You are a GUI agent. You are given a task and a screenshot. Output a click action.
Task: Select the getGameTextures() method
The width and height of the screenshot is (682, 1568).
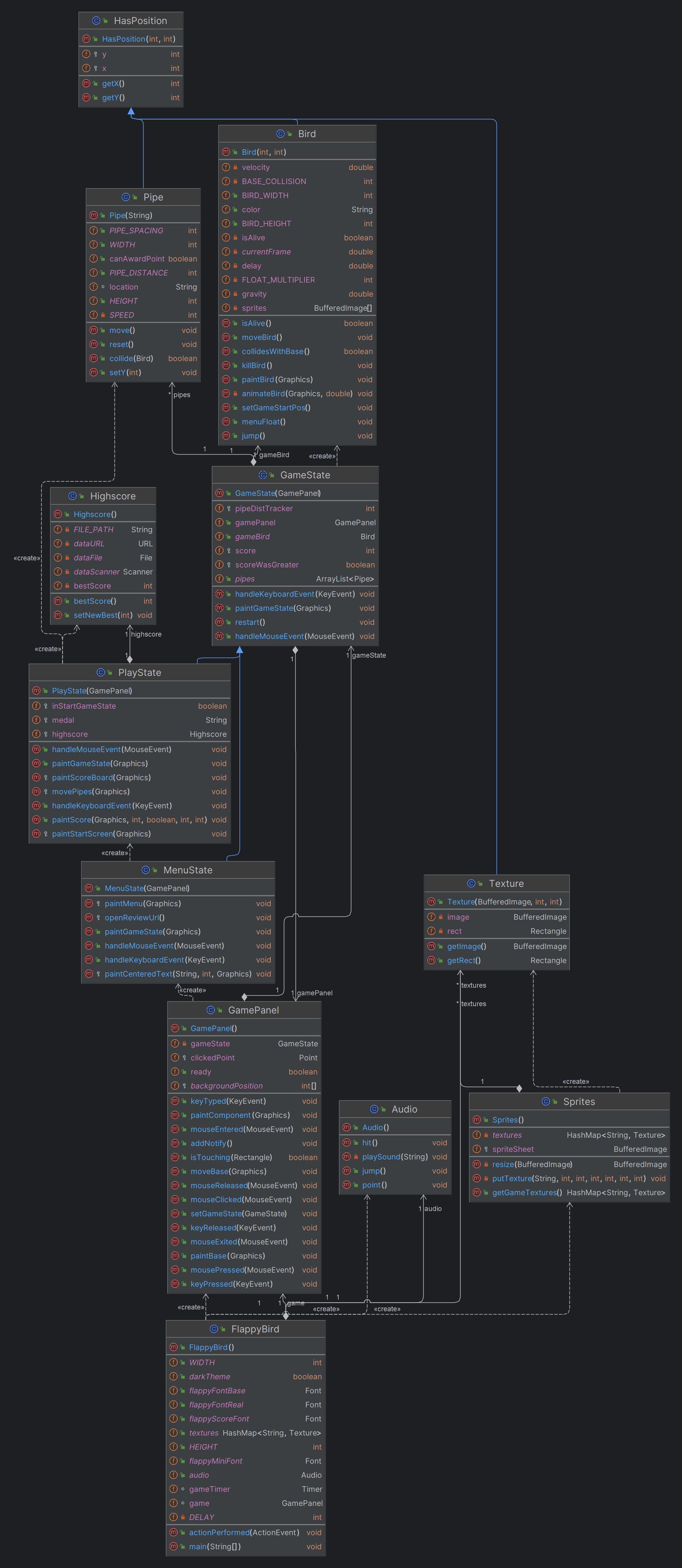pyautogui.click(x=570, y=1193)
